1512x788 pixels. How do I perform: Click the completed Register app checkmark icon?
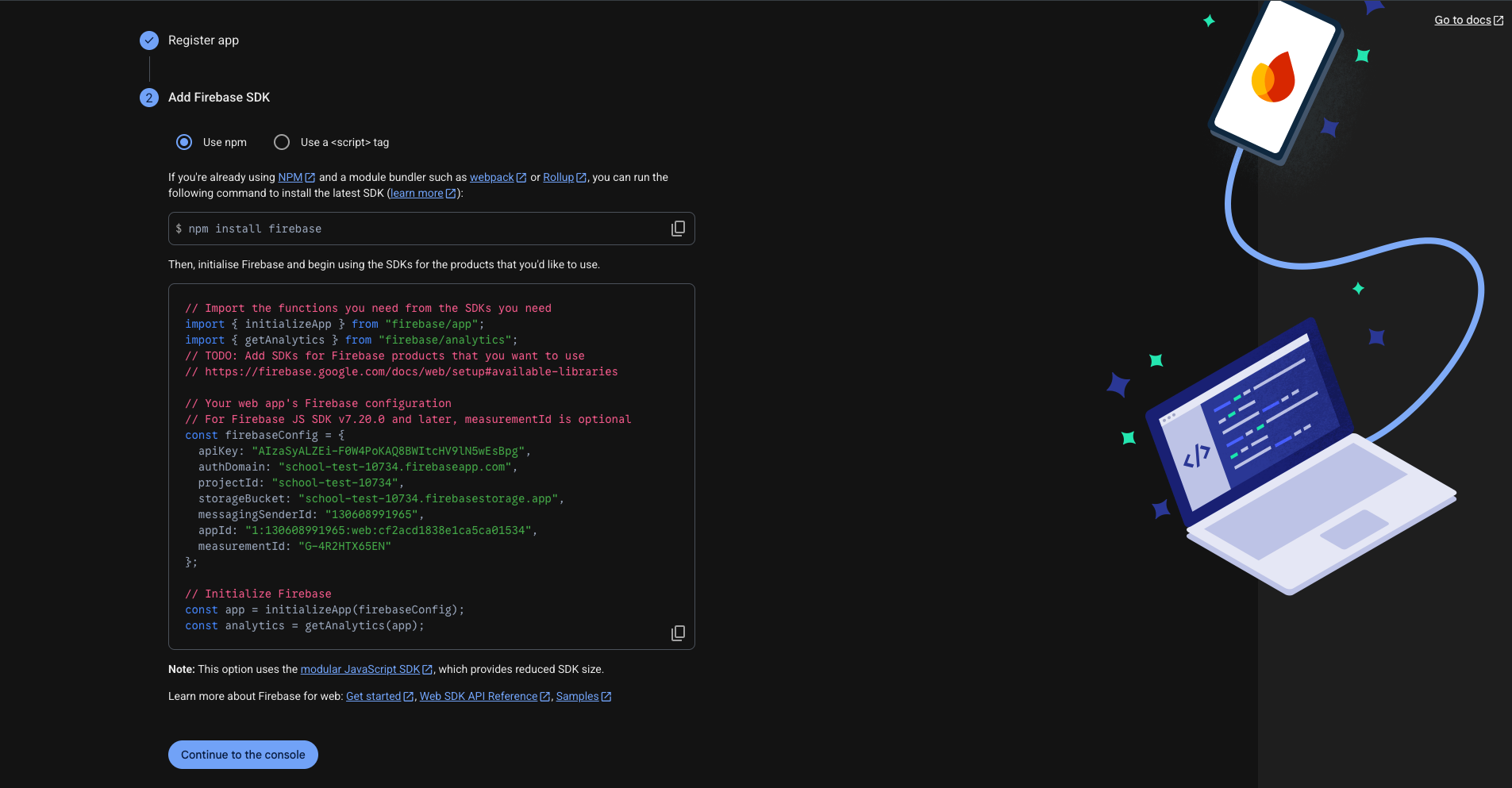tap(149, 40)
